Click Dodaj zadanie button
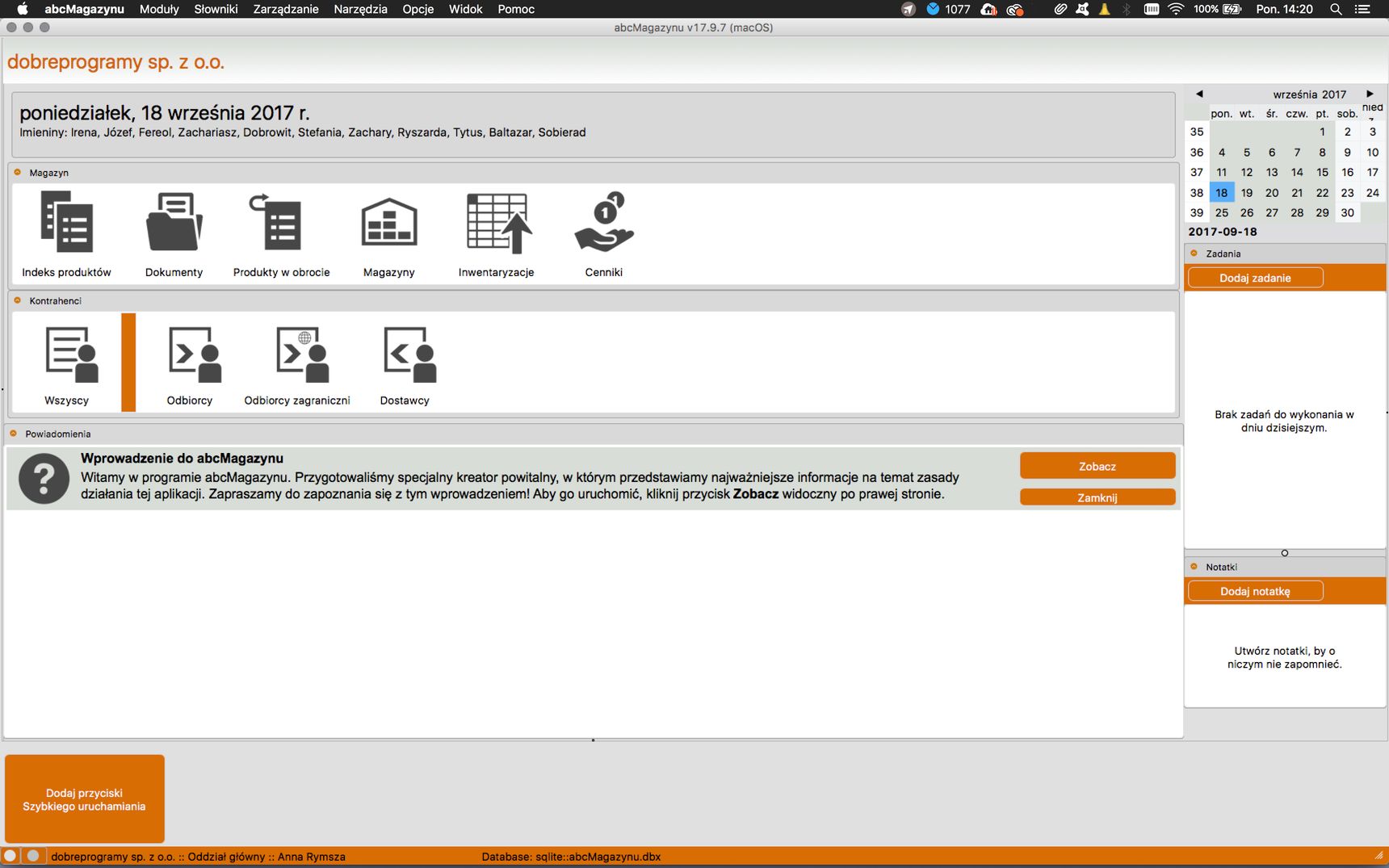 (1255, 278)
